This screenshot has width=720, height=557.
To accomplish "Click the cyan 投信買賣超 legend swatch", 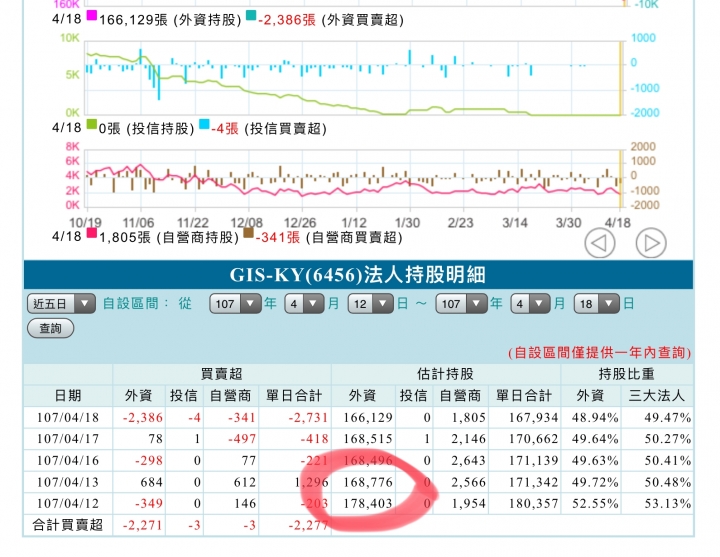I will pos(204,124).
